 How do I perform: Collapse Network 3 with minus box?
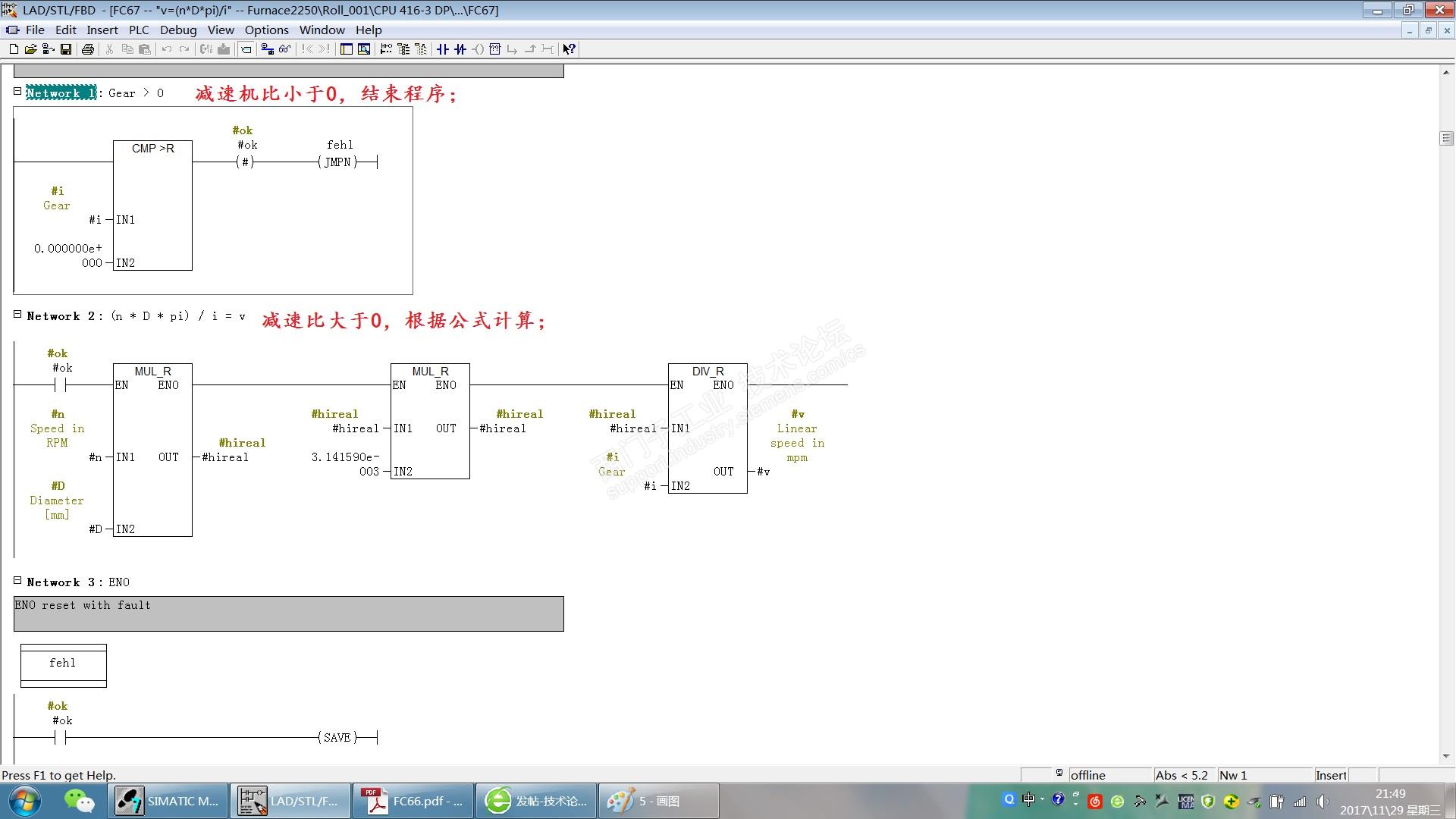click(17, 580)
